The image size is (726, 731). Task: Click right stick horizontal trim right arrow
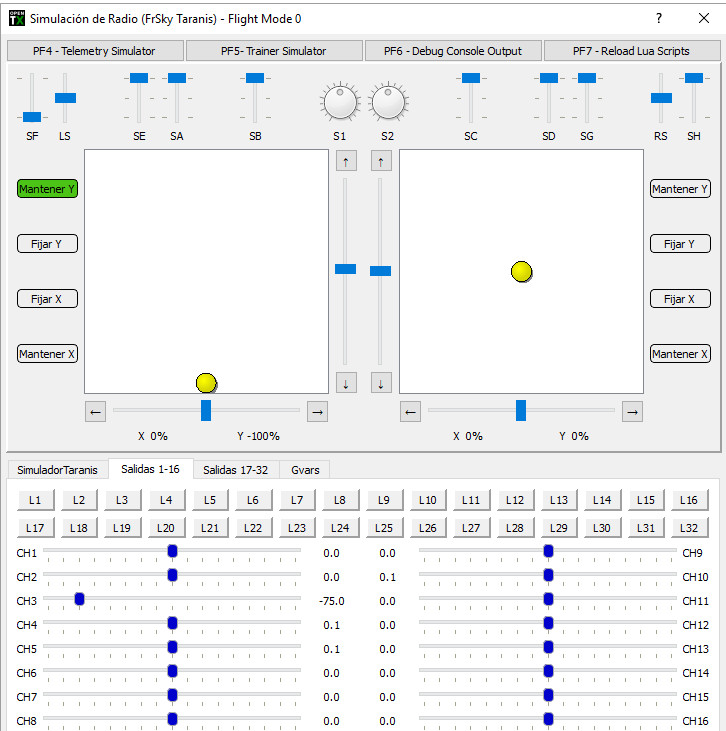[x=632, y=411]
